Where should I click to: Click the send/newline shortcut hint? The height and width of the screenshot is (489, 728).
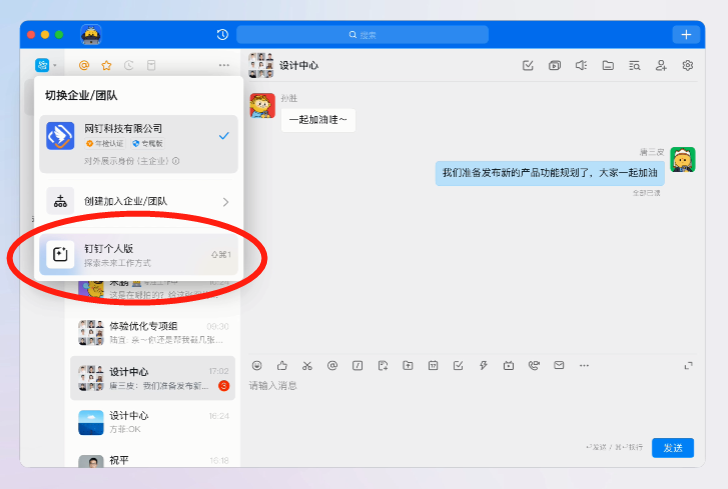pos(615,447)
